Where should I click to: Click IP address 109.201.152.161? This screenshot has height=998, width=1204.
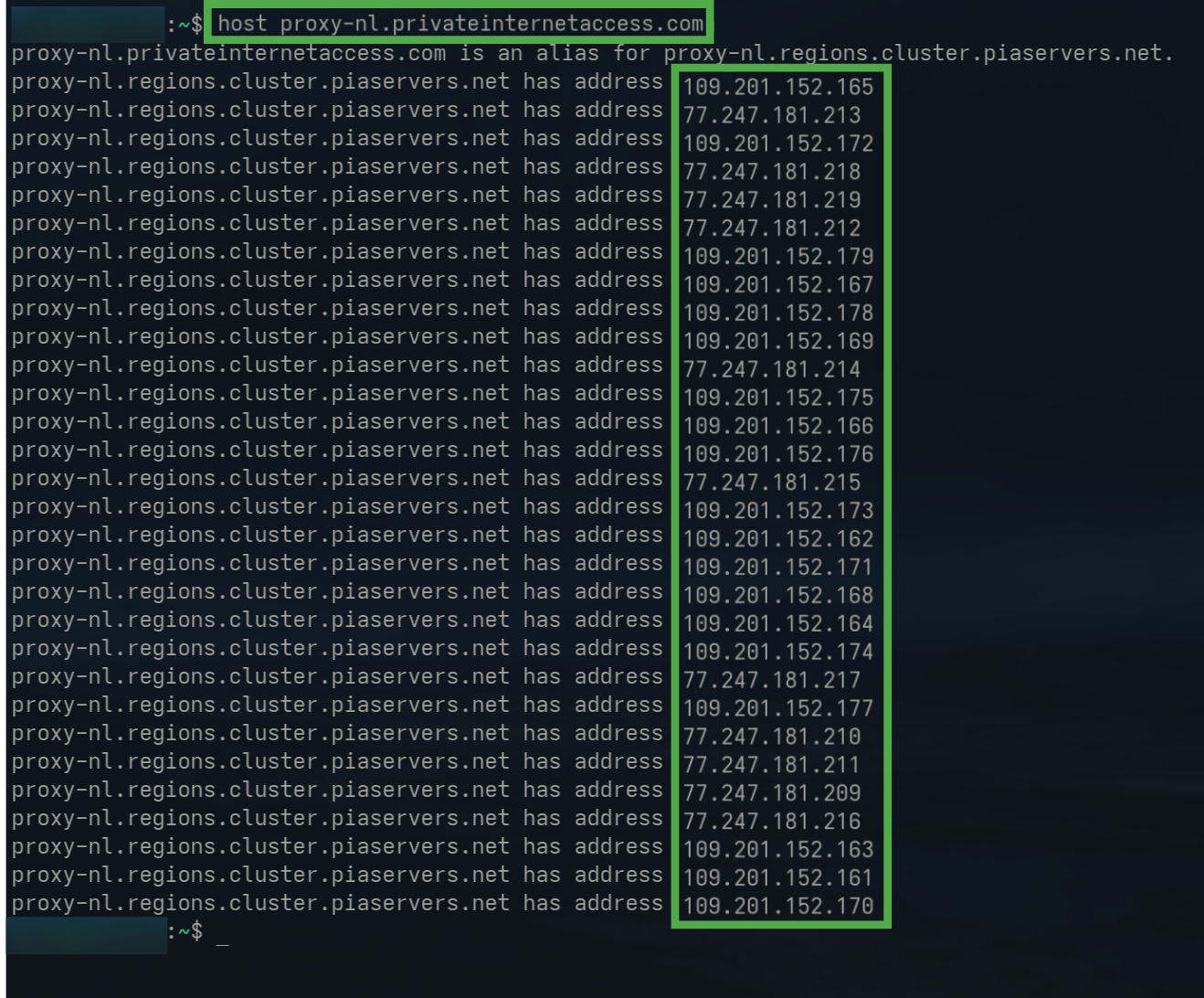pyautogui.click(x=778, y=880)
